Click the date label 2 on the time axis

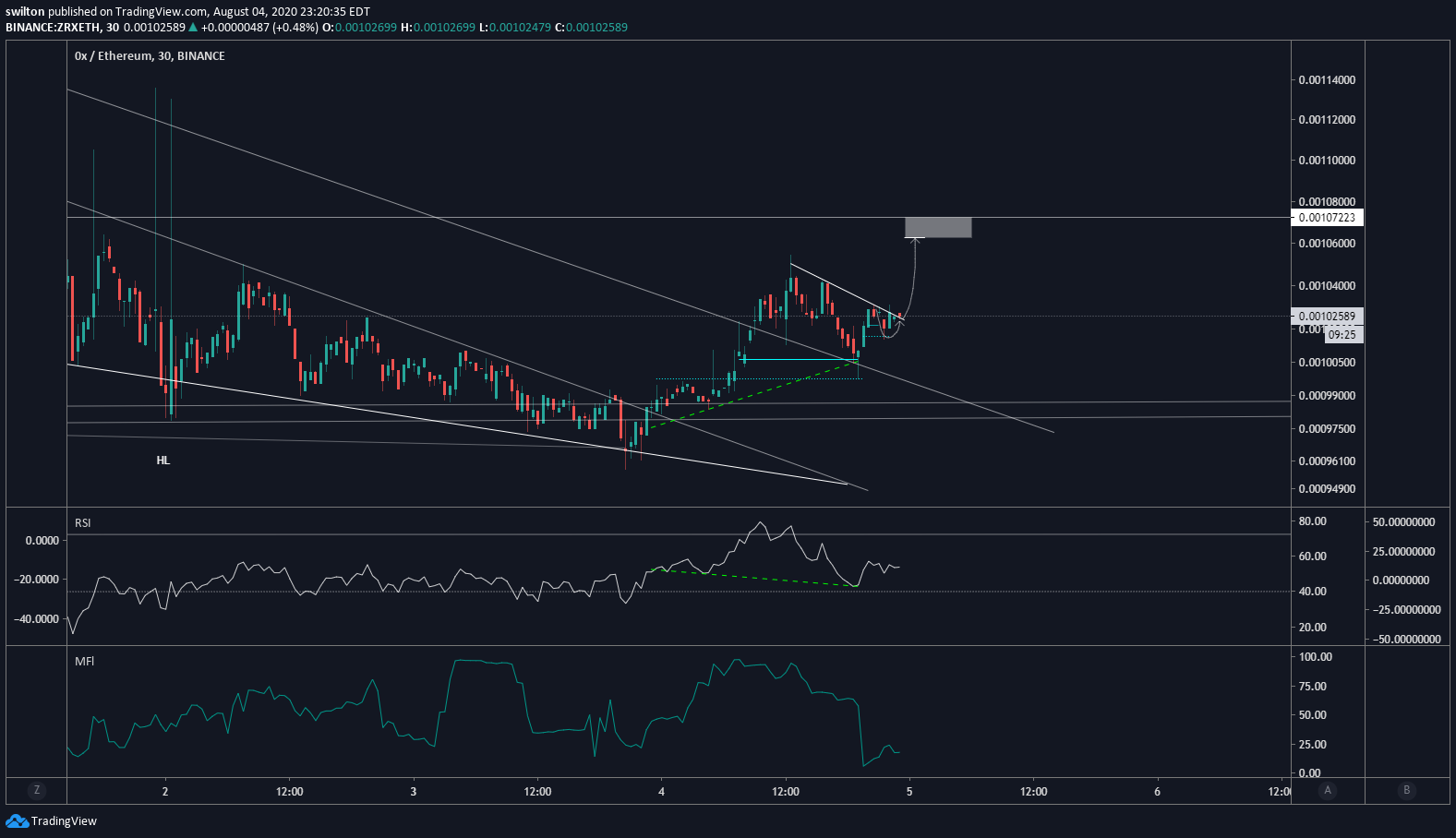165,792
